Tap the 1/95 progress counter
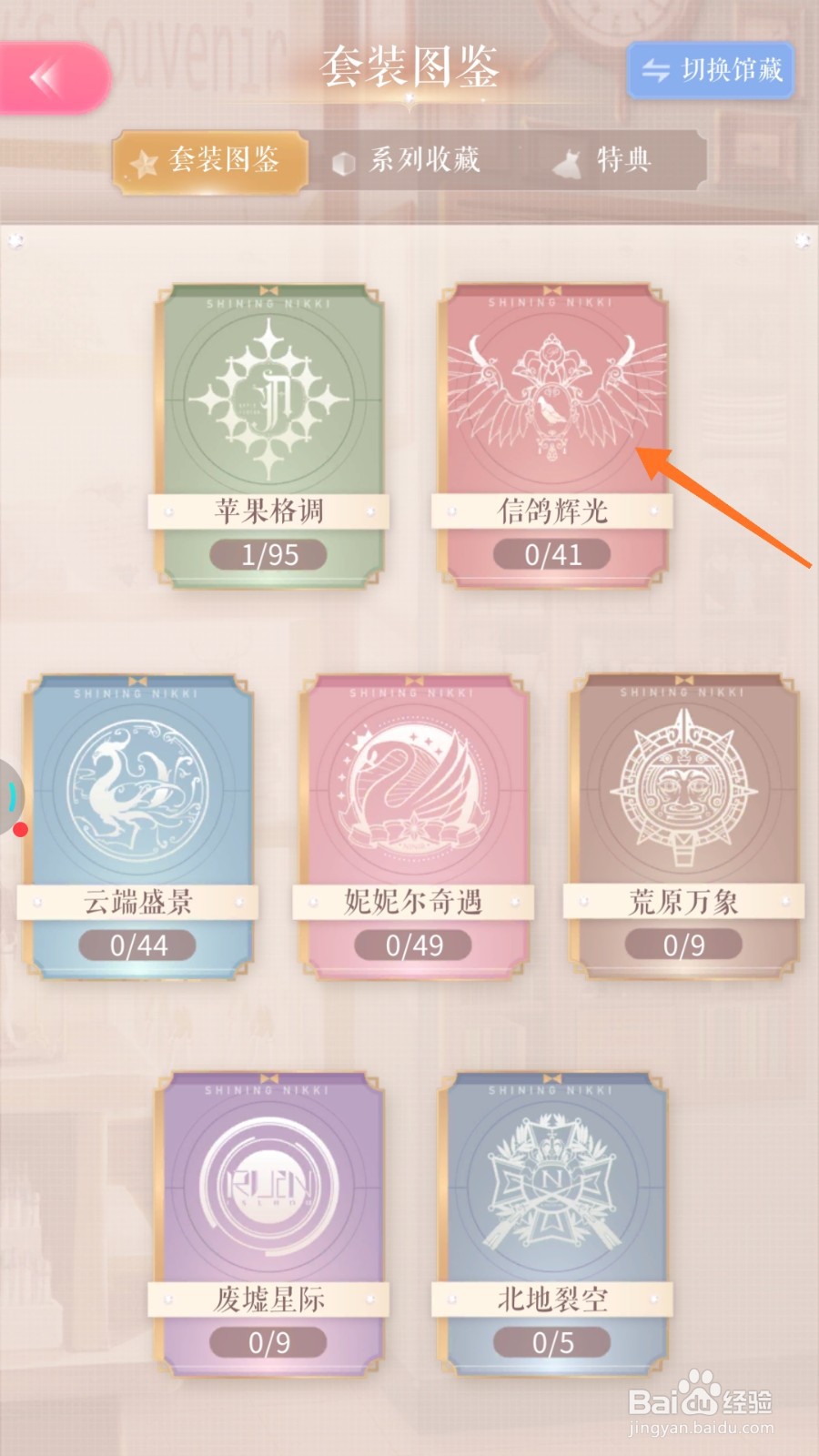The width and height of the screenshot is (819, 1456). tap(268, 554)
